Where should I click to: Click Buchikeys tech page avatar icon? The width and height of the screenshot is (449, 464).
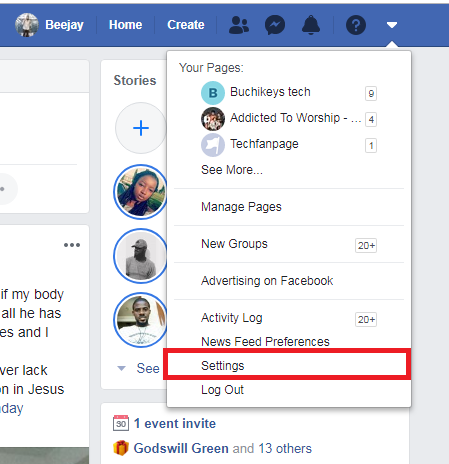[213, 93]
